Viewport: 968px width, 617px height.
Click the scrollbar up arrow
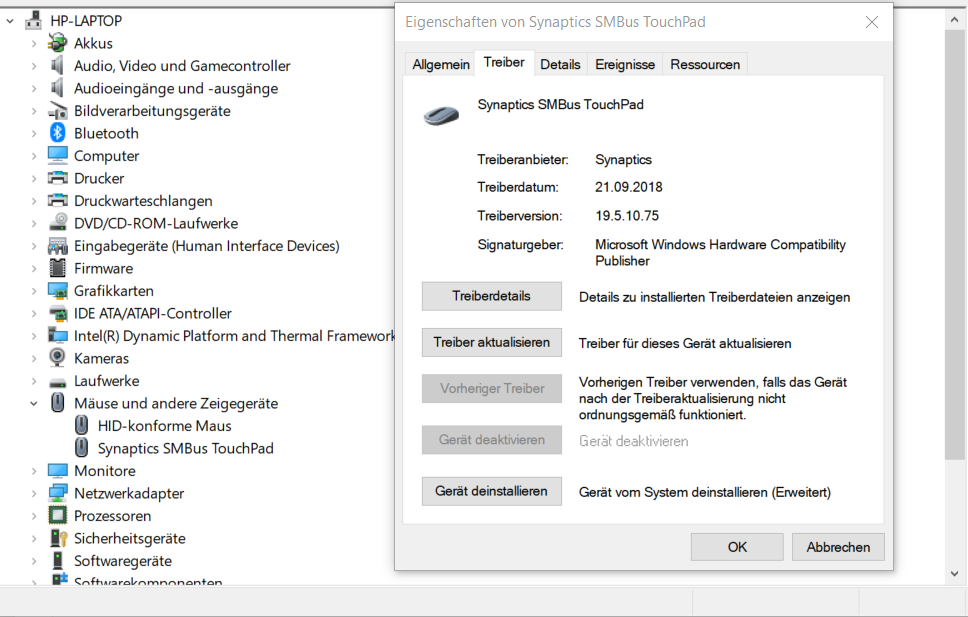pyautogui.click(x=954, y=20)
